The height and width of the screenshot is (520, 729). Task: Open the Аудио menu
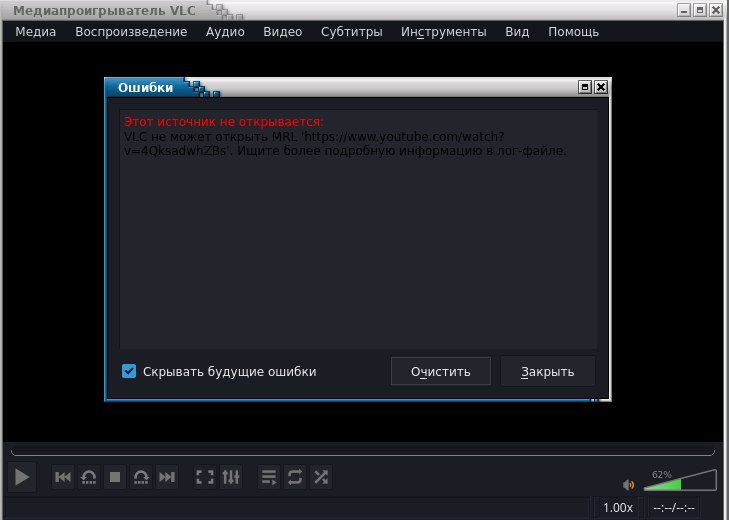[x=225, y=32]
